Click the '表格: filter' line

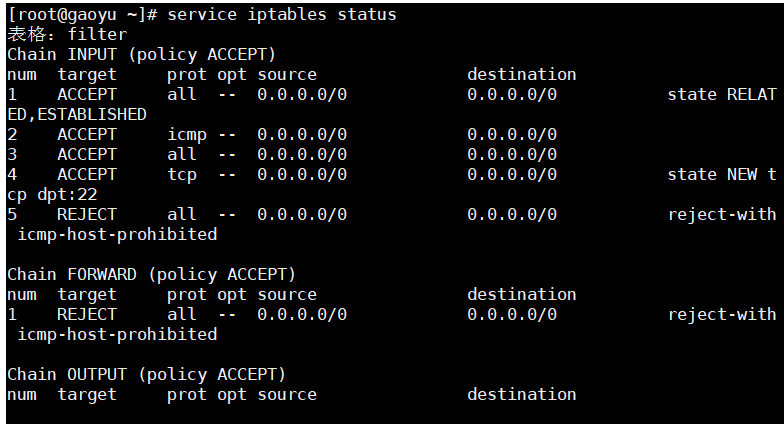(x=67, y=34)
